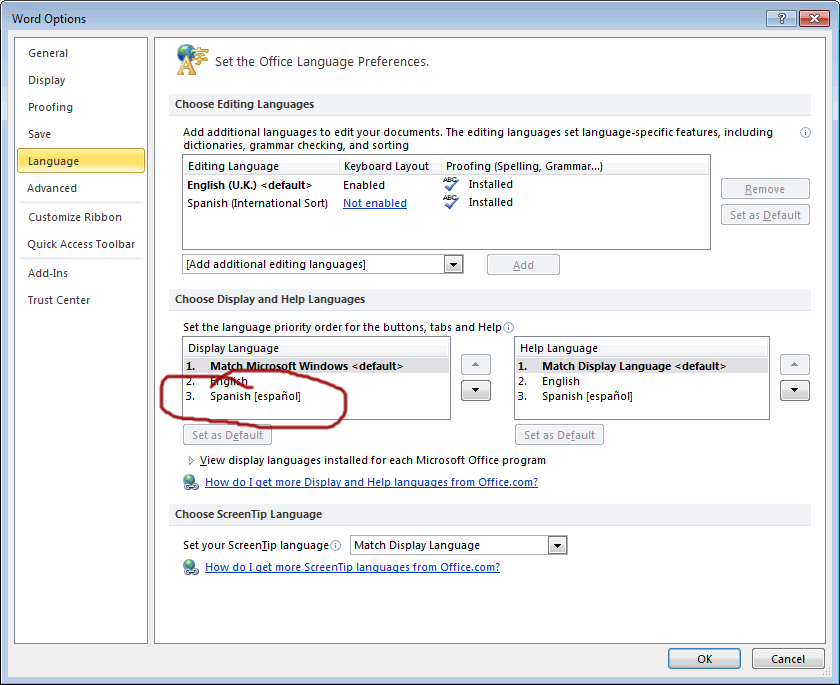Click the Office Language Preferences globe icon
This screenshot has width=840, height=685.
(x=192, y=59)
